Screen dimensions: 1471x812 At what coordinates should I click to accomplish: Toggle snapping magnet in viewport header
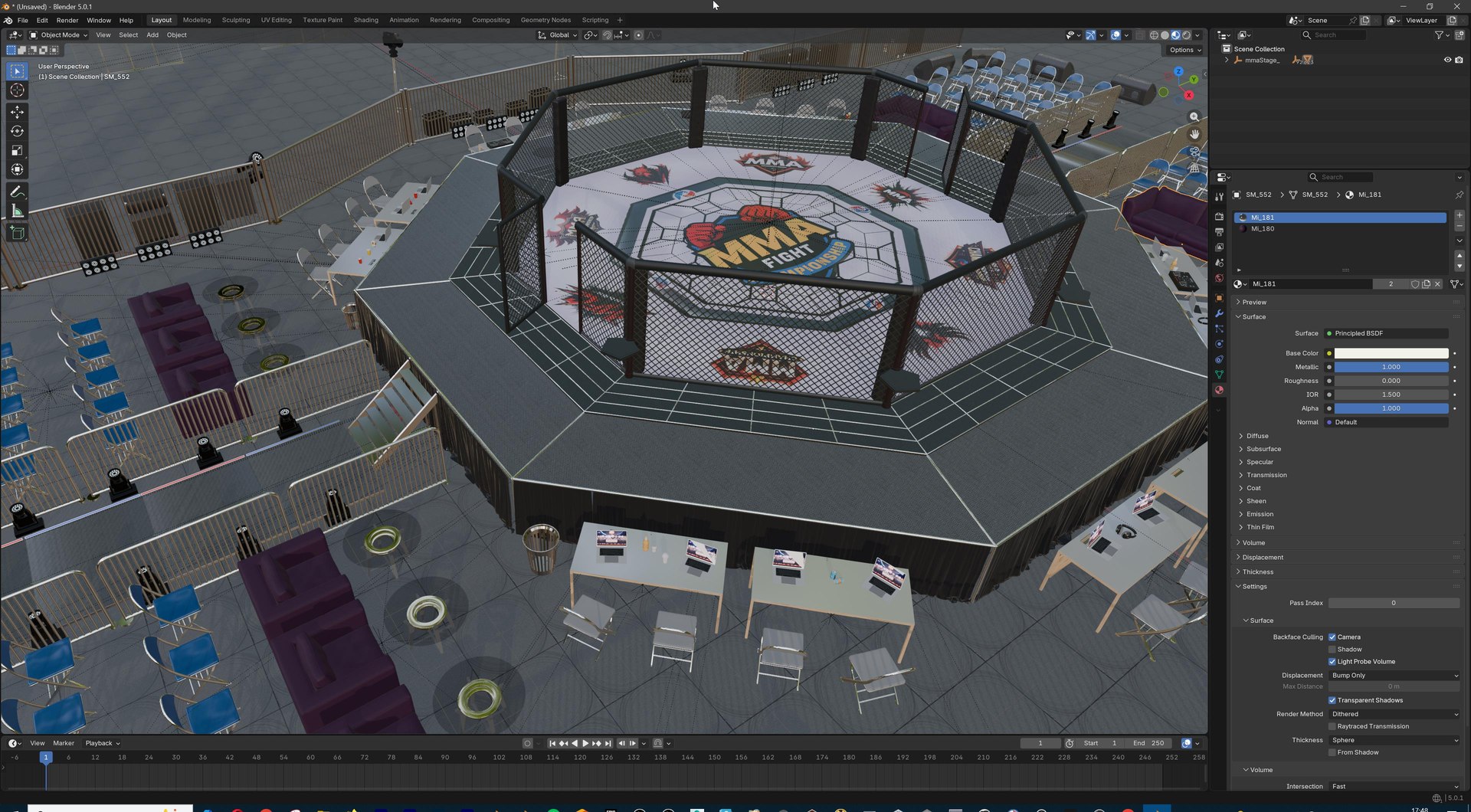[607, 35]
